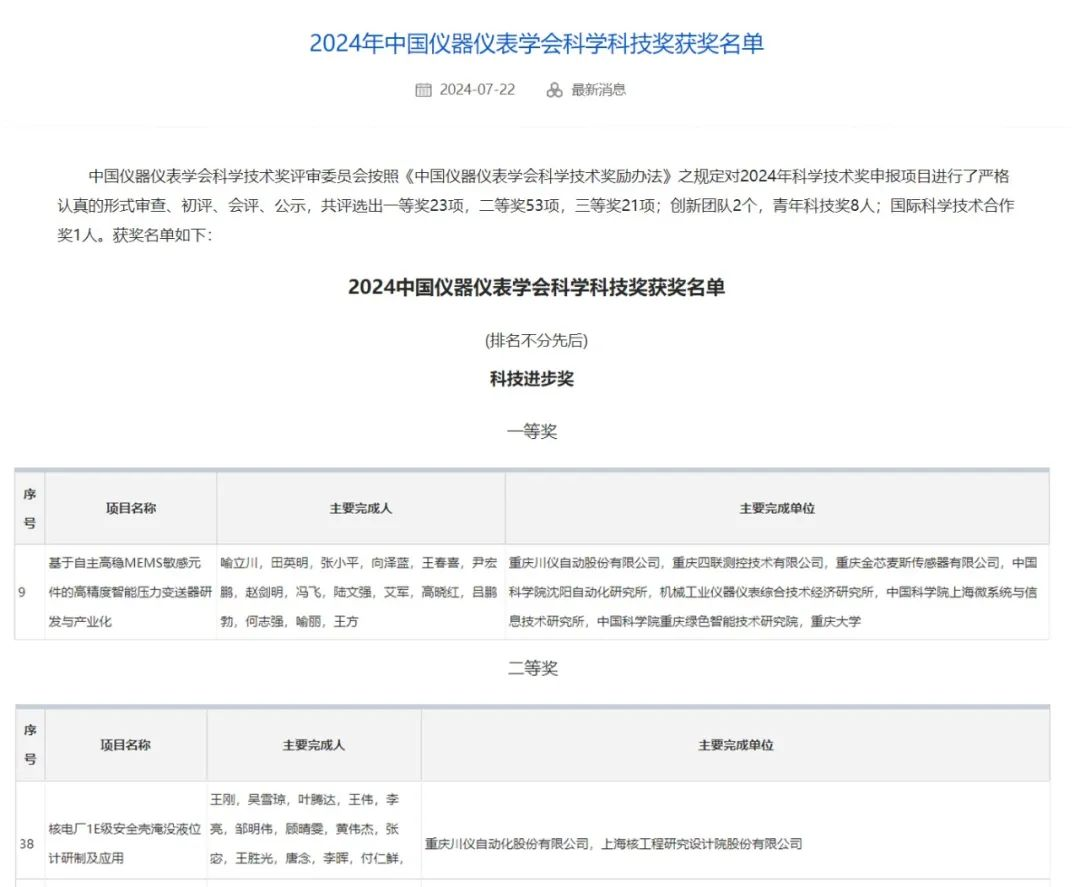Click the 一等奖 heading
Screen dimensions: 1080x887
click(x=531, y=431)
